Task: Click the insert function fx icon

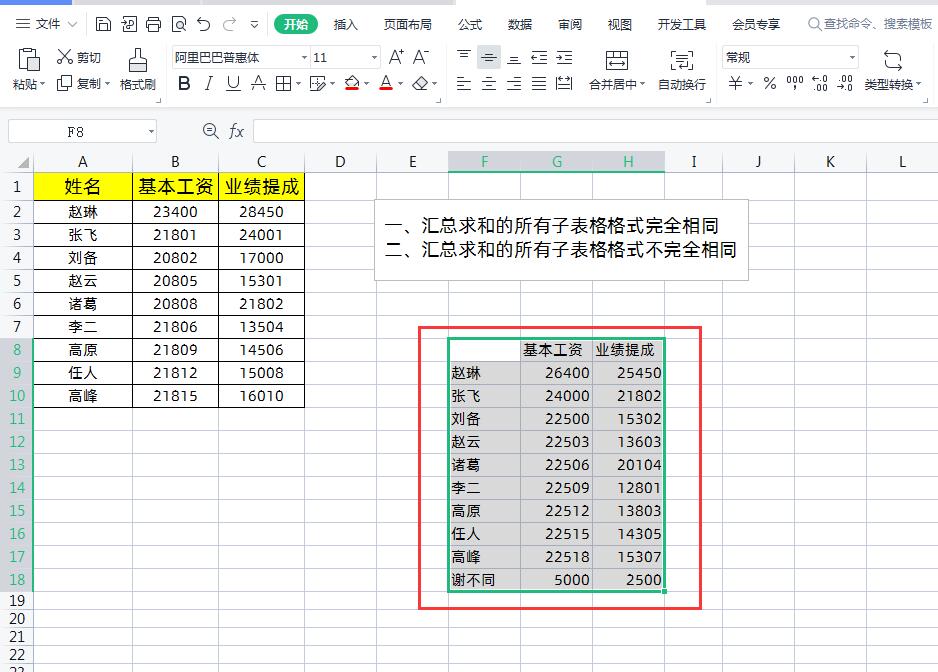Action: coord(236,131)
